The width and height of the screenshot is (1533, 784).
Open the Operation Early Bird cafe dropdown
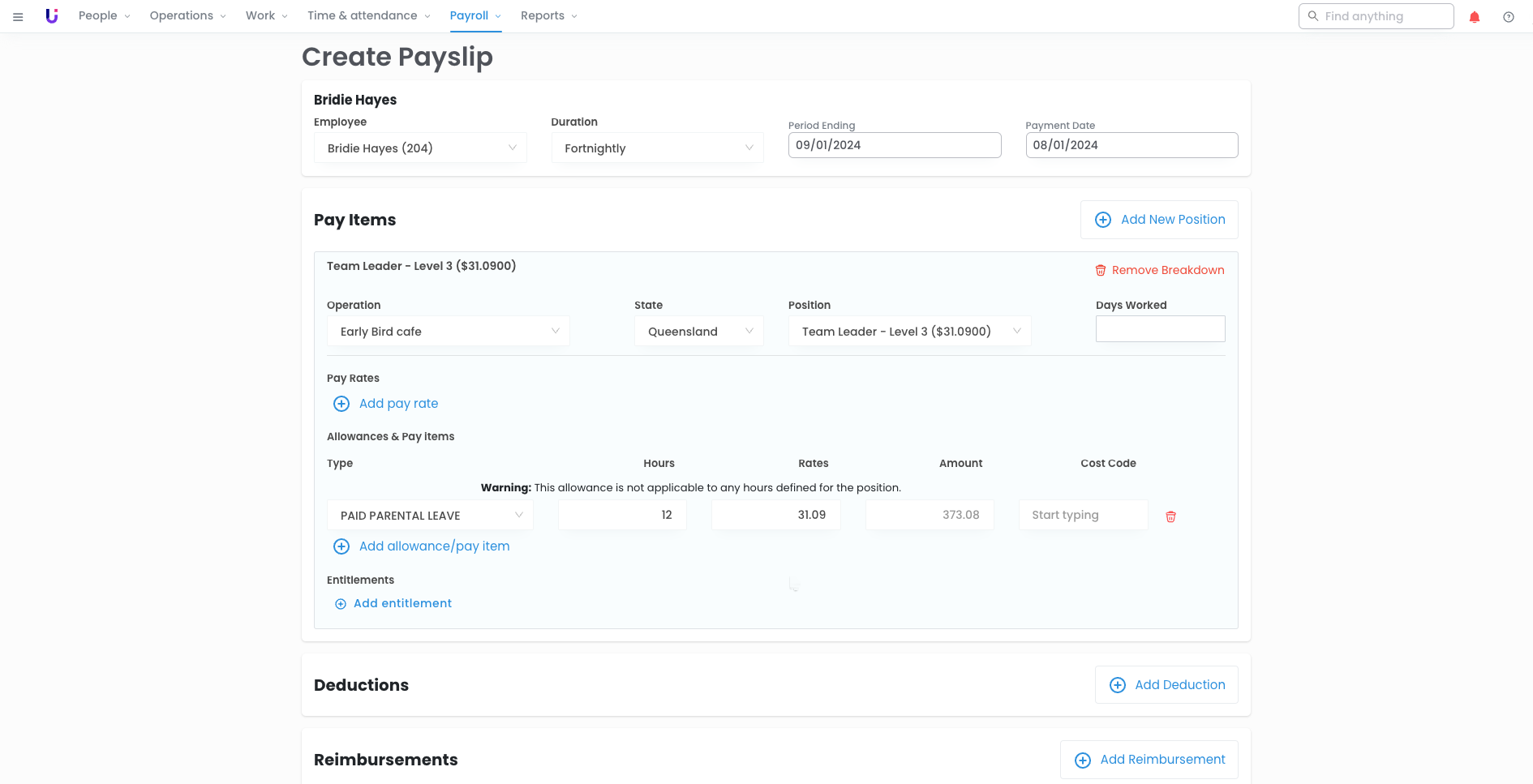point(448,332)
